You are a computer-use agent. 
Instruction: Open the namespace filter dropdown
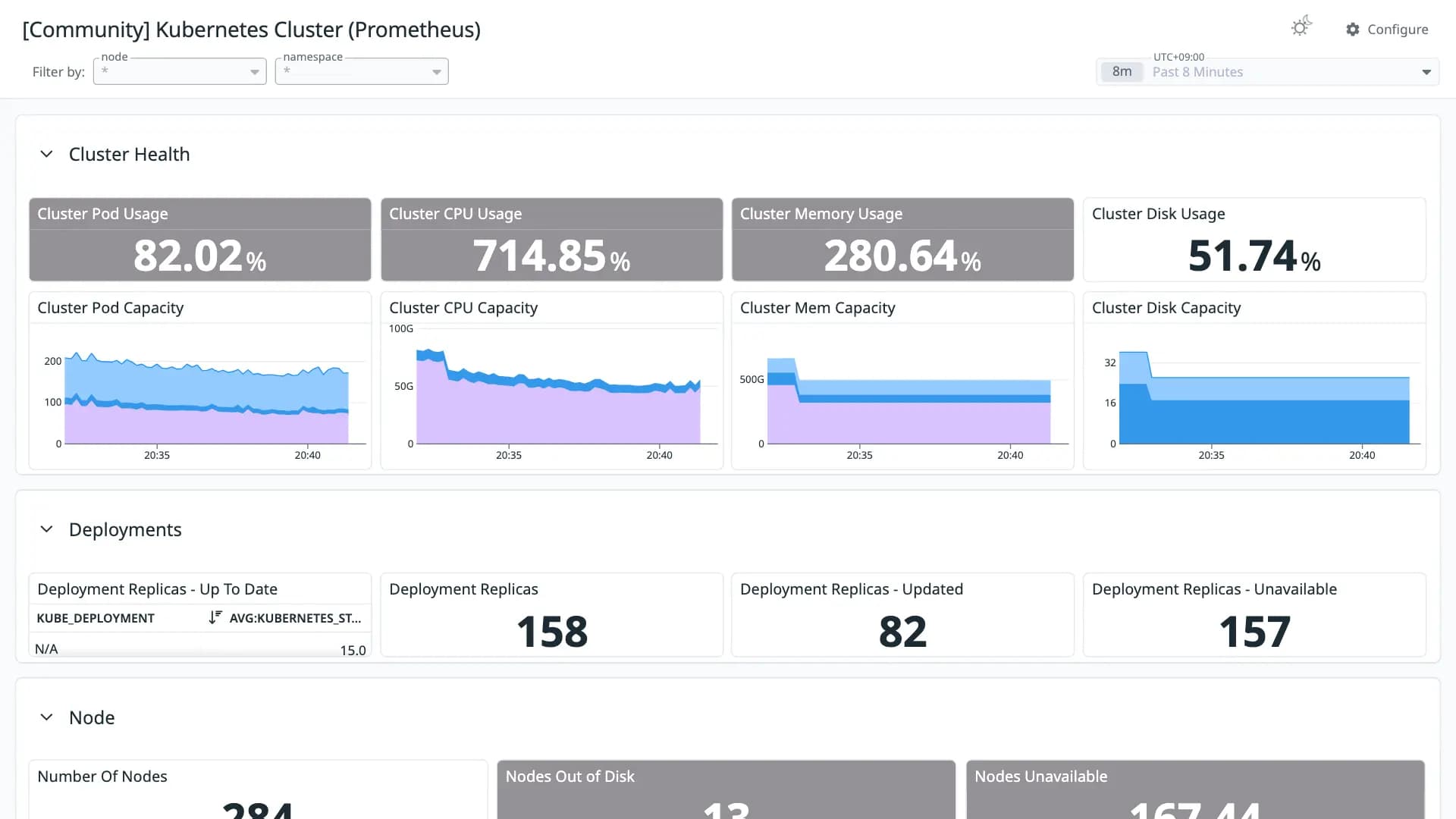pyautogui.click(x=362, y=71)
